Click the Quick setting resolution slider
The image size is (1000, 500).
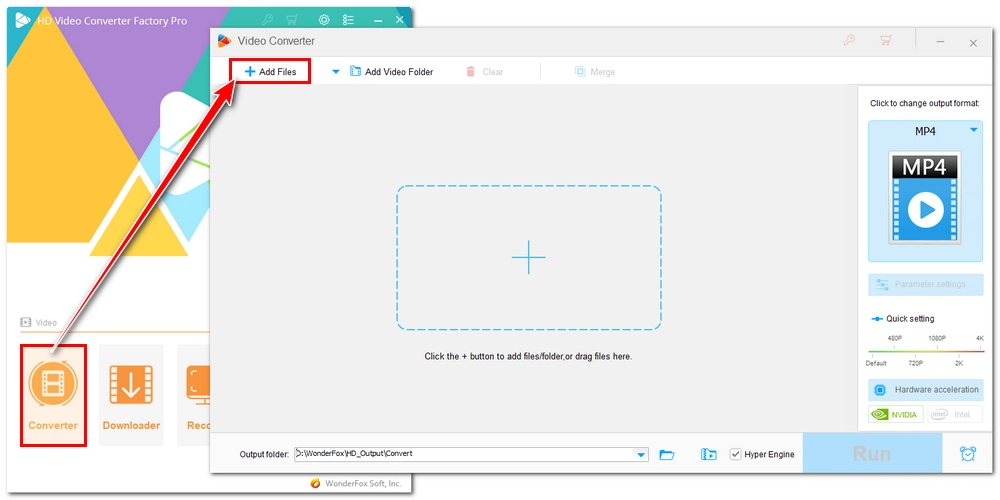925,350
